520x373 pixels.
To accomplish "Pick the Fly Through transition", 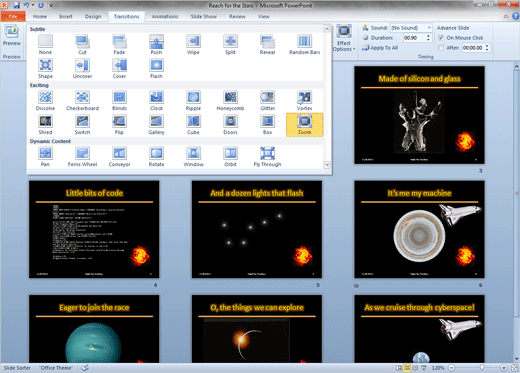I will tap(267, 157).
